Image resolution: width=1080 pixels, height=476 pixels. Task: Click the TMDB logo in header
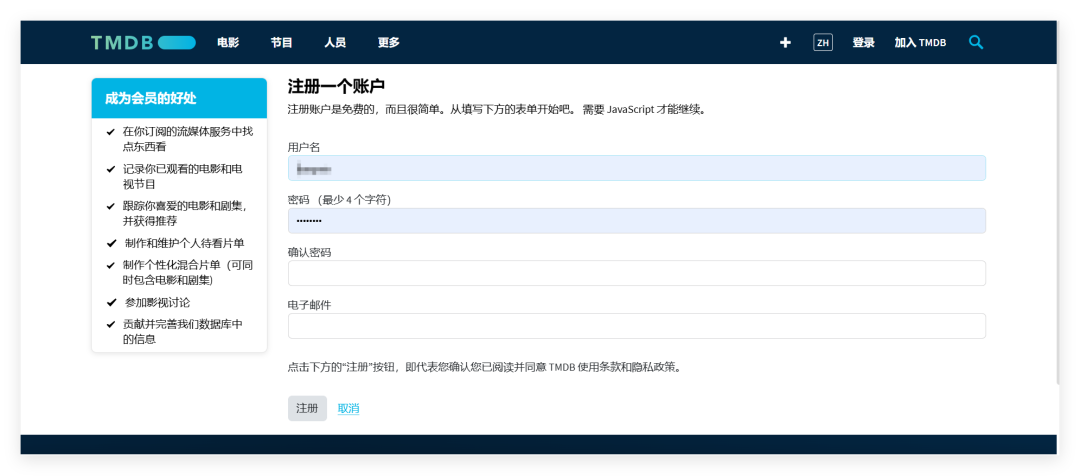pos(143,42)
